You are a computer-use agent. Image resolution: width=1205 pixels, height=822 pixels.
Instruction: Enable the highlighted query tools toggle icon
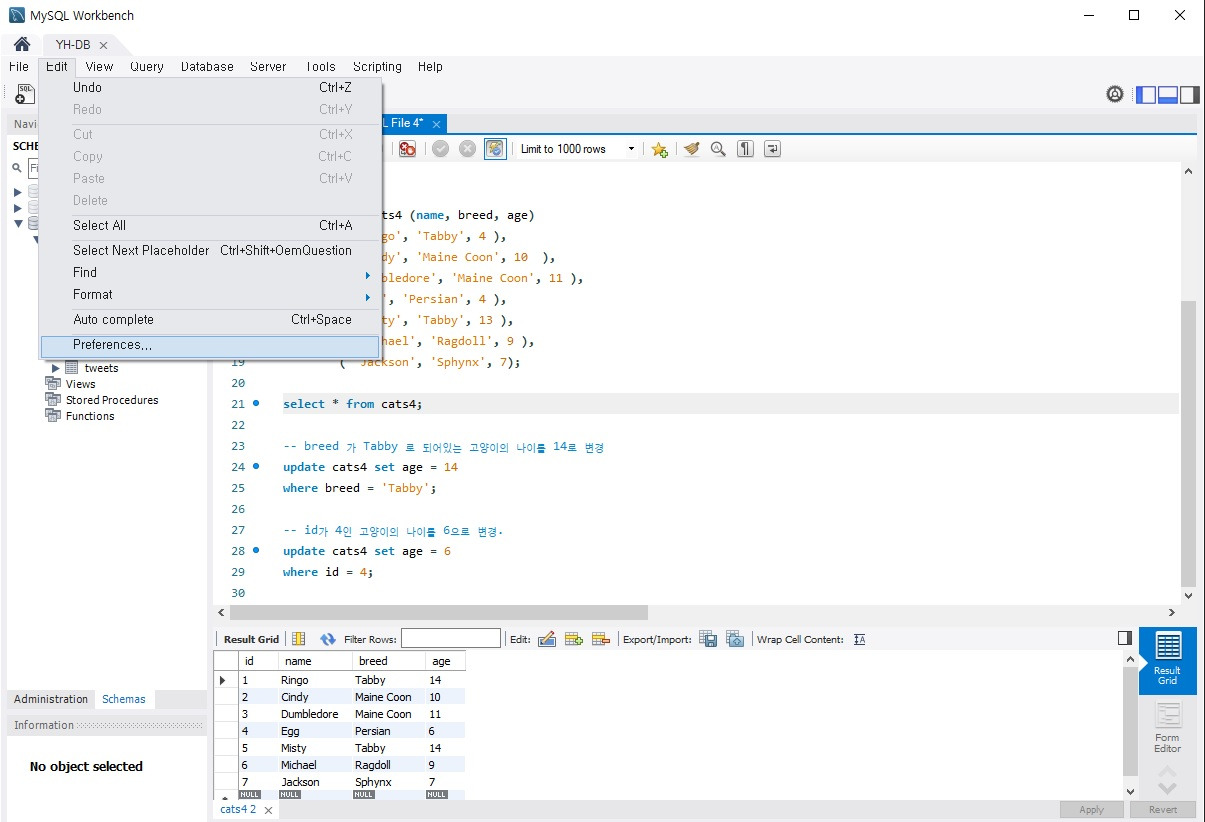click(495, 148)
